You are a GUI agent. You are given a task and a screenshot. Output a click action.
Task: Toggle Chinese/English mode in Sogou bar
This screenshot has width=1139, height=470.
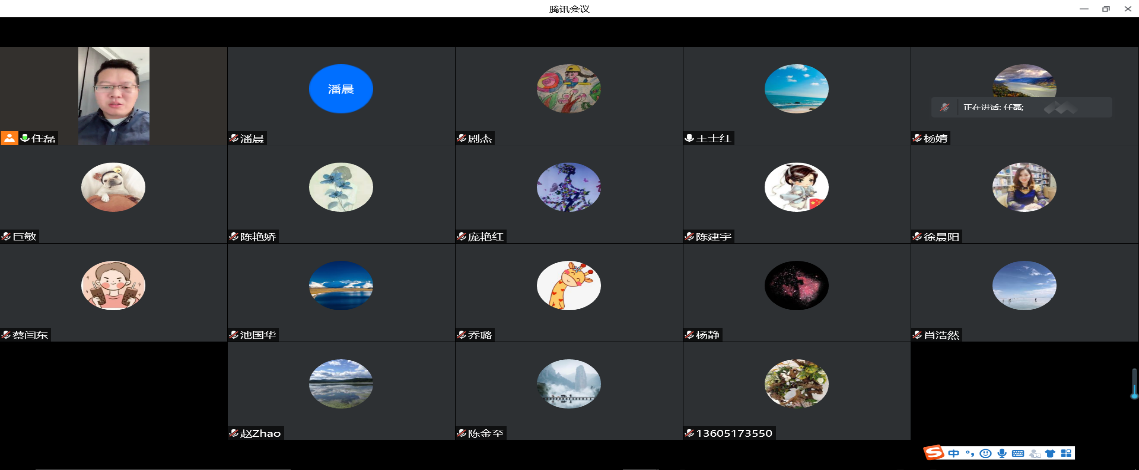(x=954, y=454)
